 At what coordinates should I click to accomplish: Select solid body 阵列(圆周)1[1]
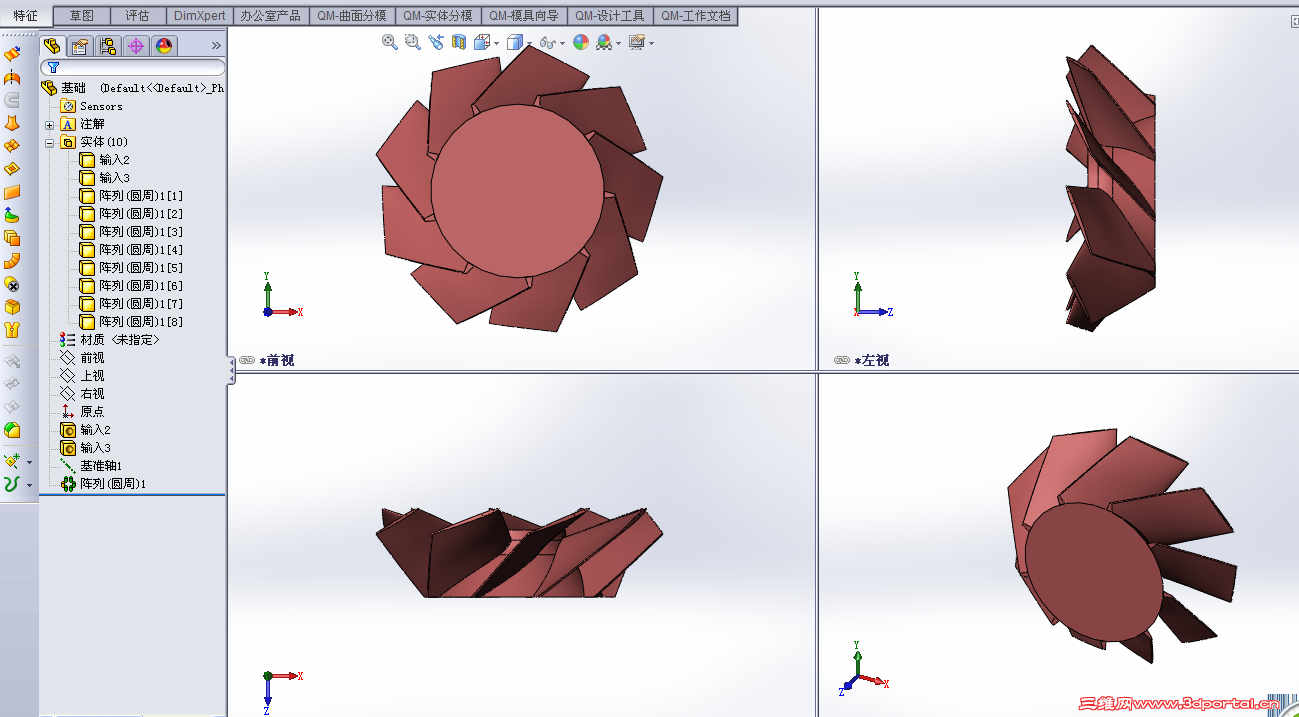pos(141,196)
